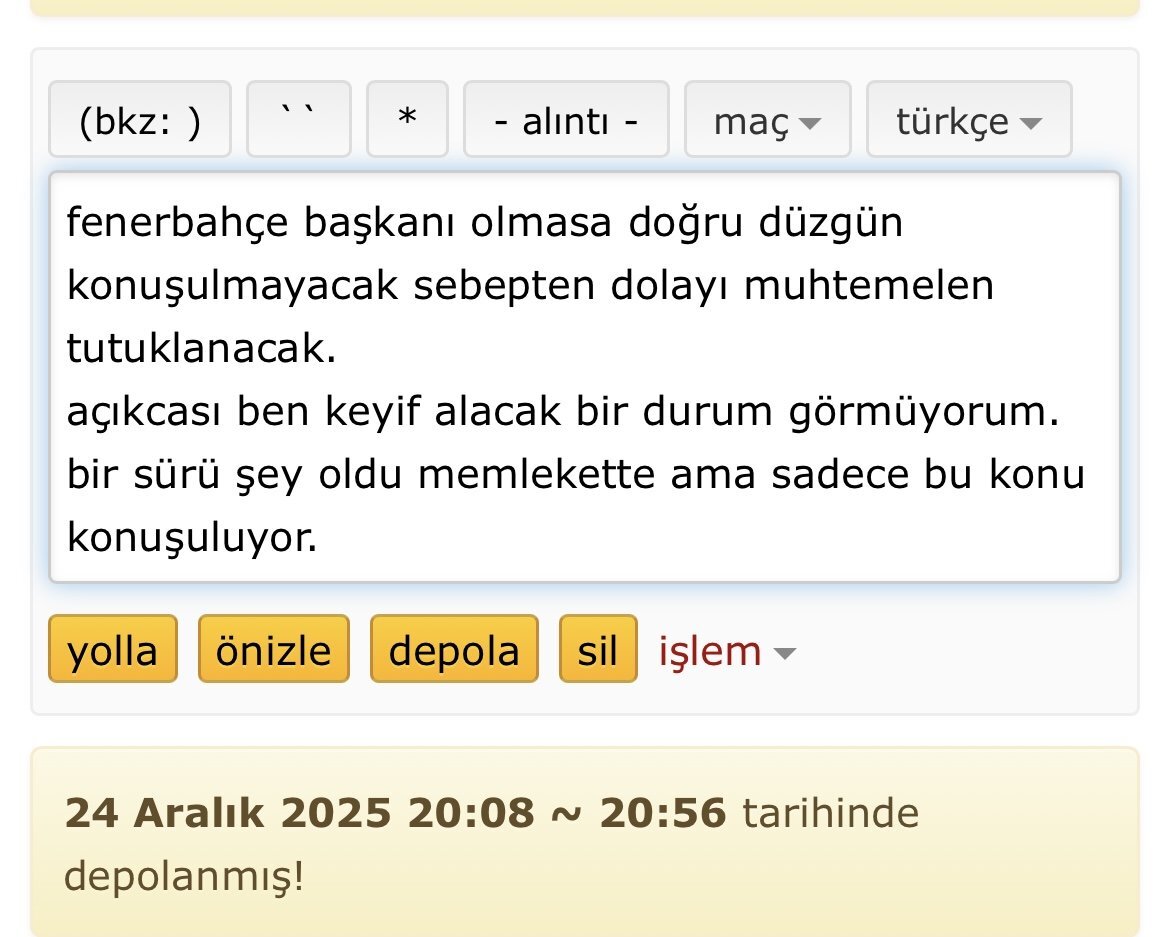
Task: Click the small arrow beside maç
Action: coord(810,124)
